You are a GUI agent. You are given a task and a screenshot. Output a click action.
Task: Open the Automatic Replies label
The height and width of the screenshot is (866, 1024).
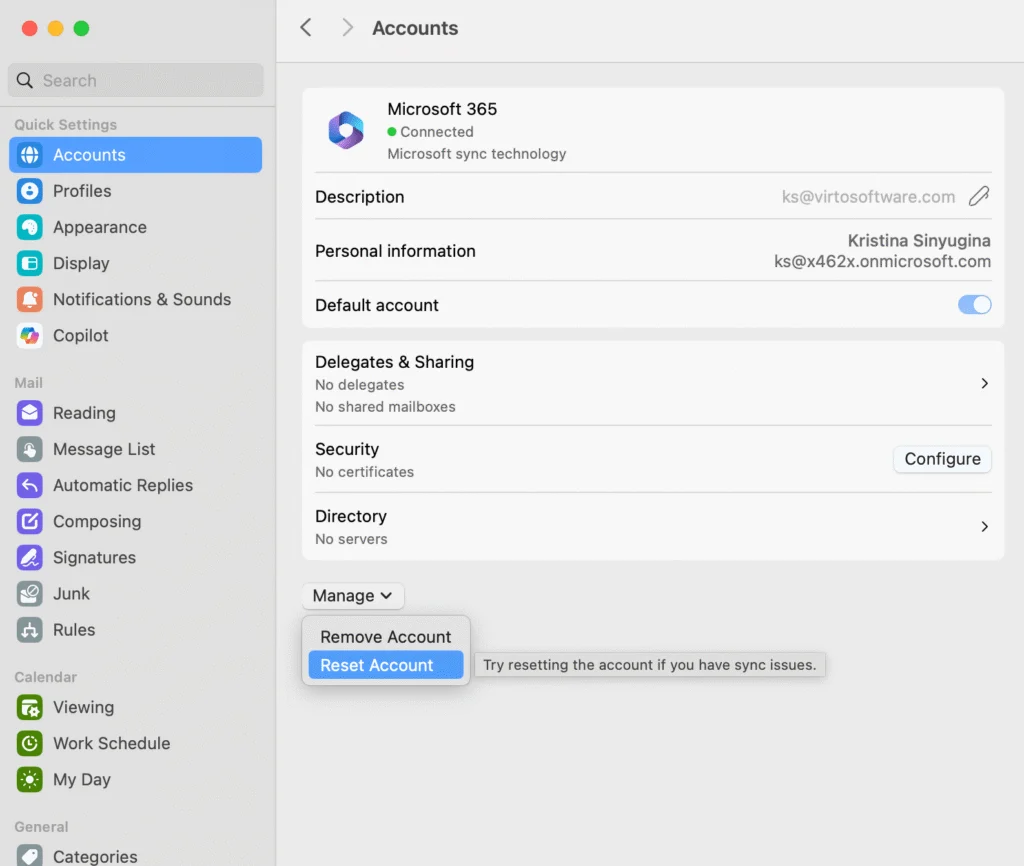coord(123,485)
